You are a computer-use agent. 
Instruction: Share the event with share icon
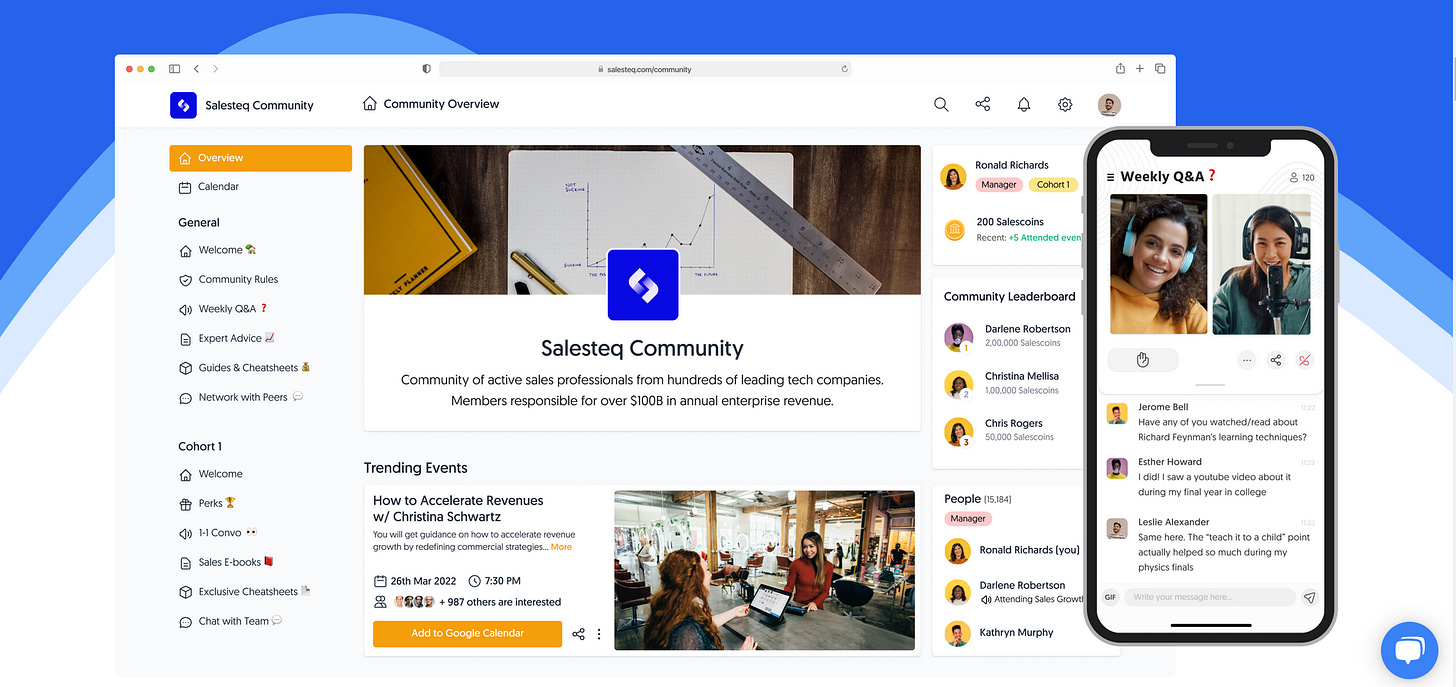point(578,634)
